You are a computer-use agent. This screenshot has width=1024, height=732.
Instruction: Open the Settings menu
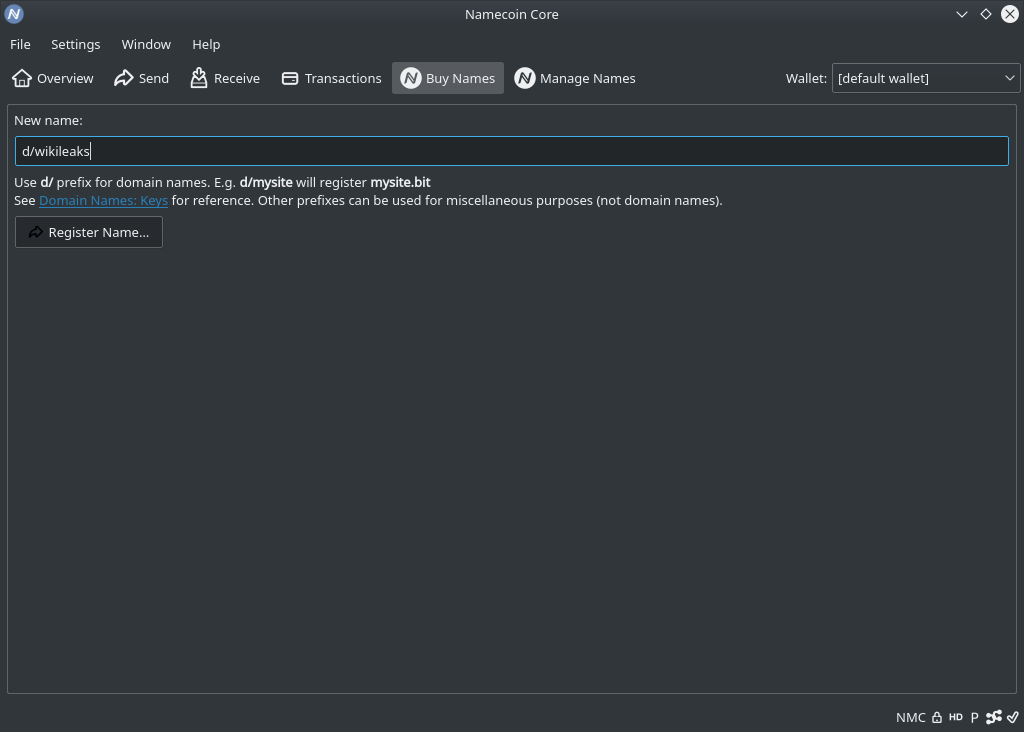[76, 44]
